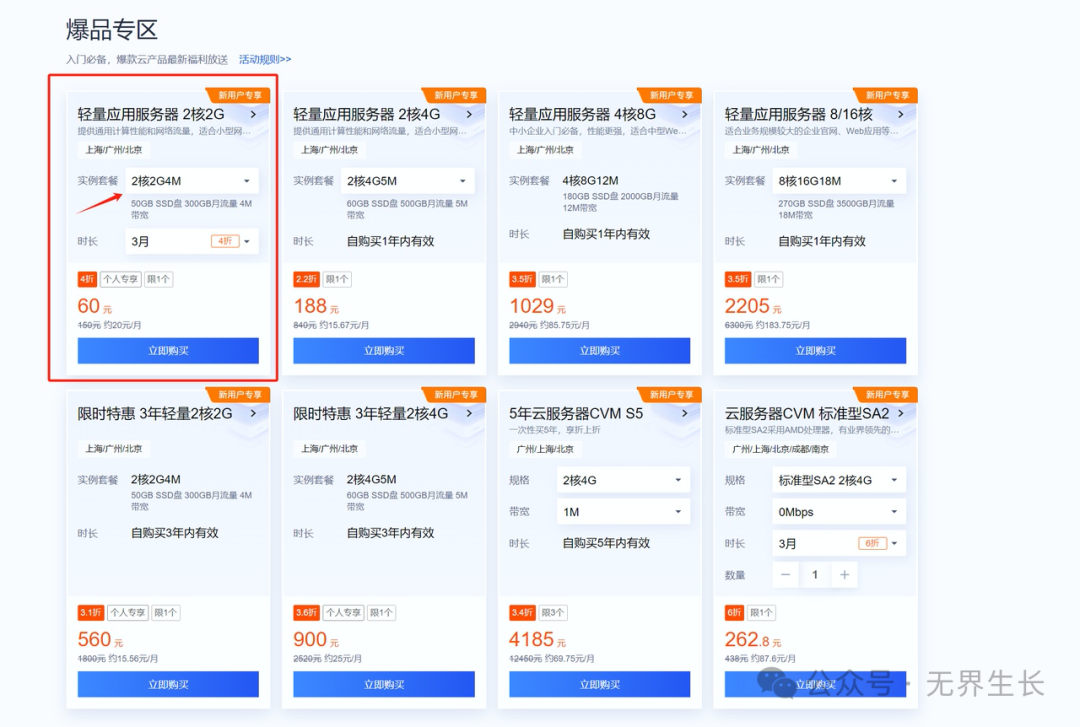Click arrow on 轻量应用服务器 2核4G card title
The height and width of the screenshot is (727, 1080).
point(468,113)
